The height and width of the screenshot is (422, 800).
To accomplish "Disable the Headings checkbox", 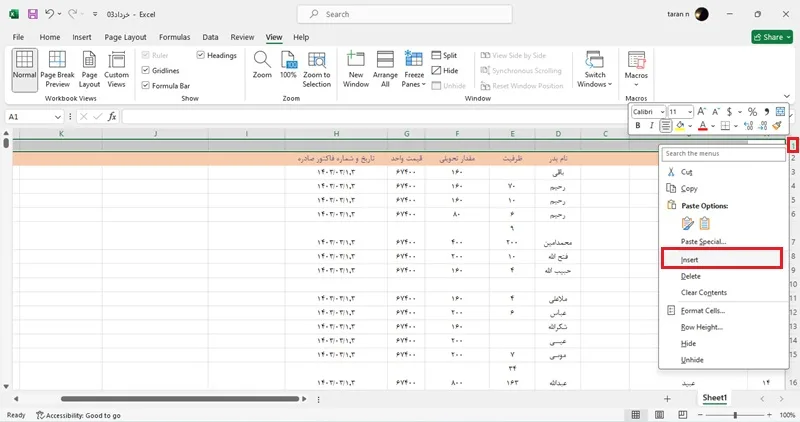I will coord(201,55).
